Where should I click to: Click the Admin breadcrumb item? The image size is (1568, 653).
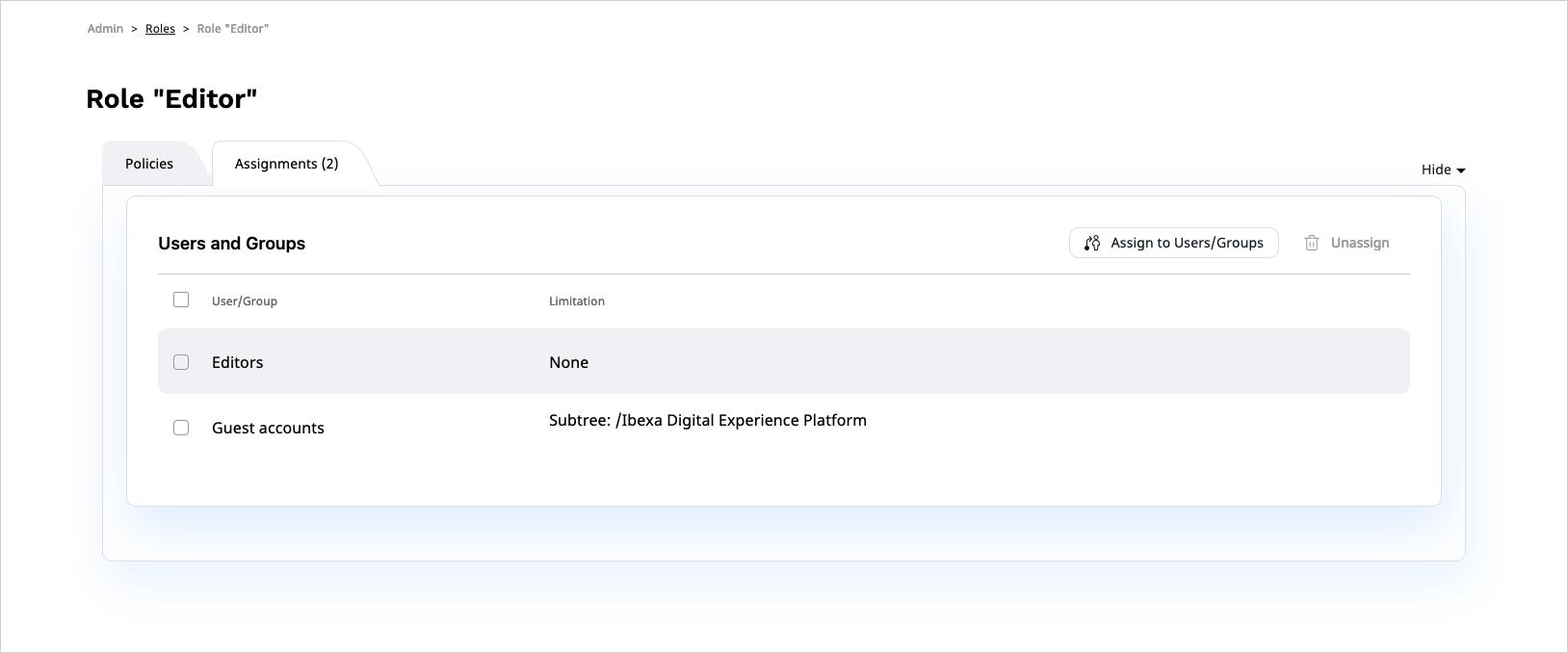[105, 29]
